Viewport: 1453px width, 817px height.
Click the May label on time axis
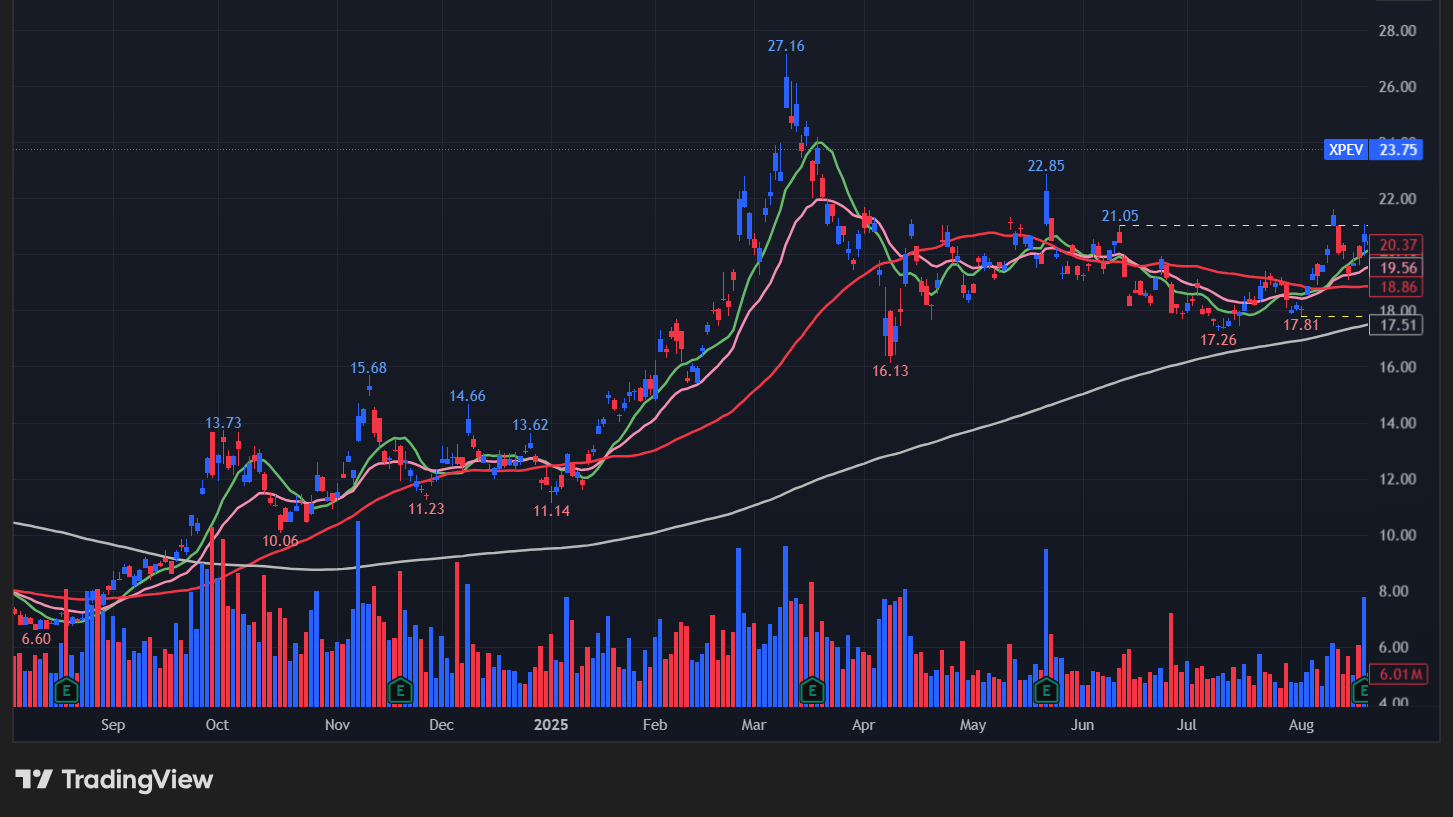pyautogui.click(x=972, y=725)
